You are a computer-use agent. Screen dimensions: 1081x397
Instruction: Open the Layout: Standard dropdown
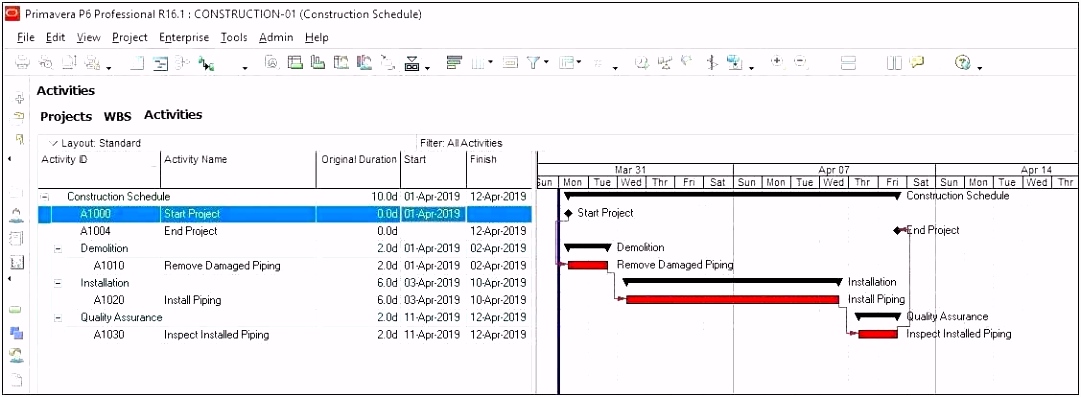[x=95, y=143]
